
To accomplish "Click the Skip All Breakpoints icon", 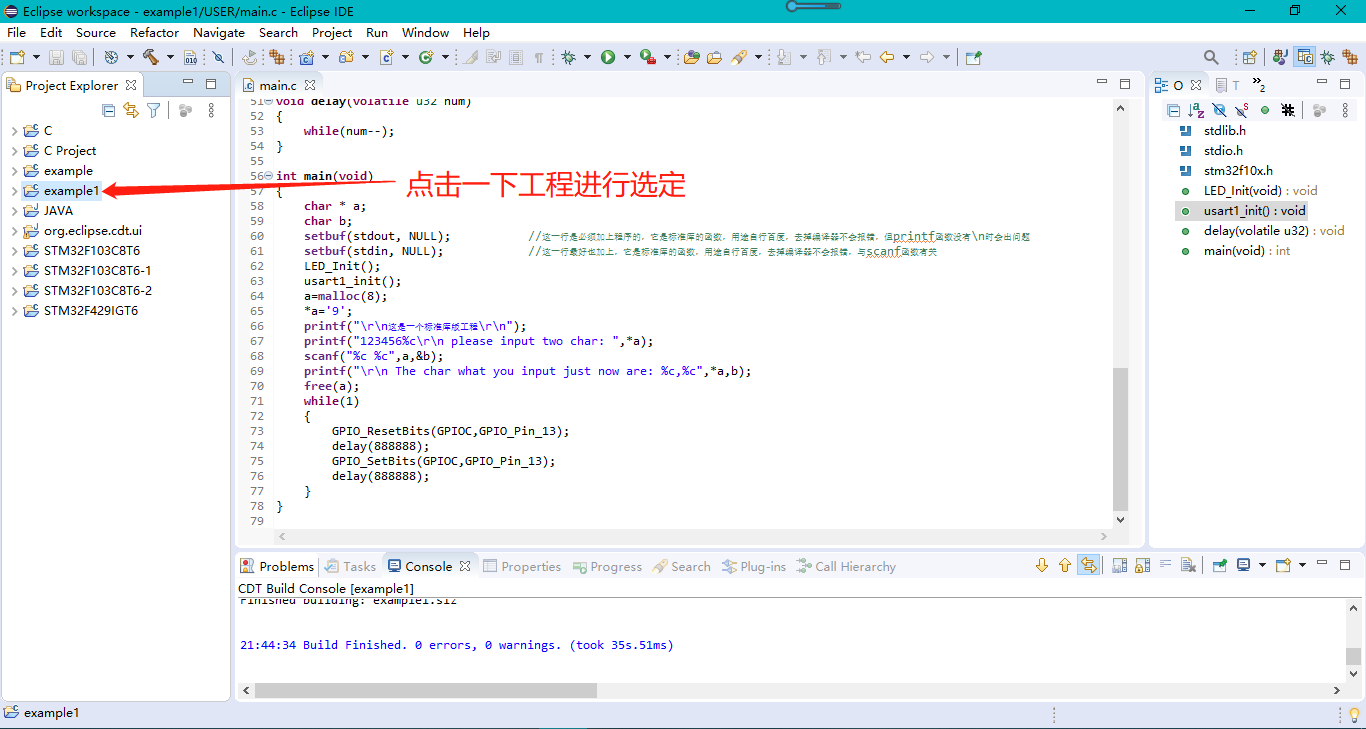I will click(x=218, y=58).
